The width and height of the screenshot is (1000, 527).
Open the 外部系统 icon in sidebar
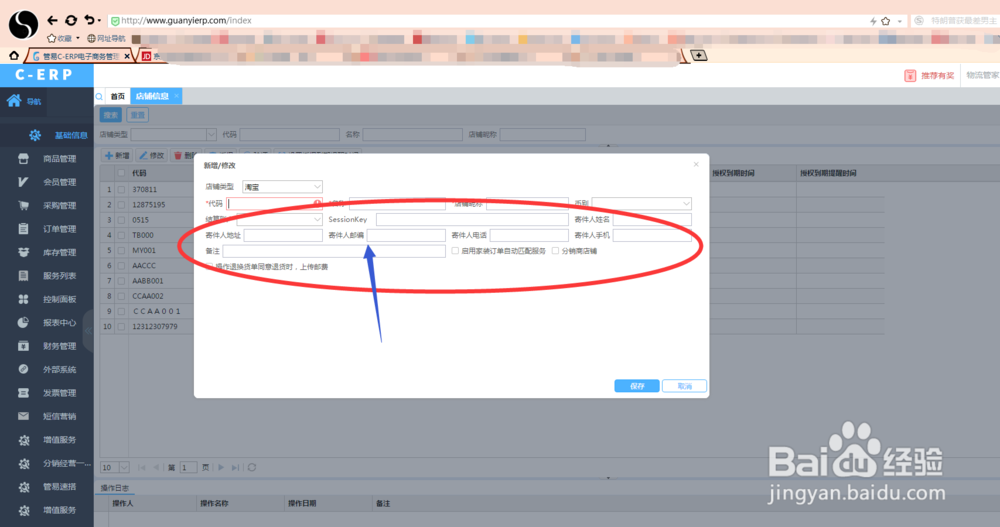pyautogui.click(x=24, y=369)
